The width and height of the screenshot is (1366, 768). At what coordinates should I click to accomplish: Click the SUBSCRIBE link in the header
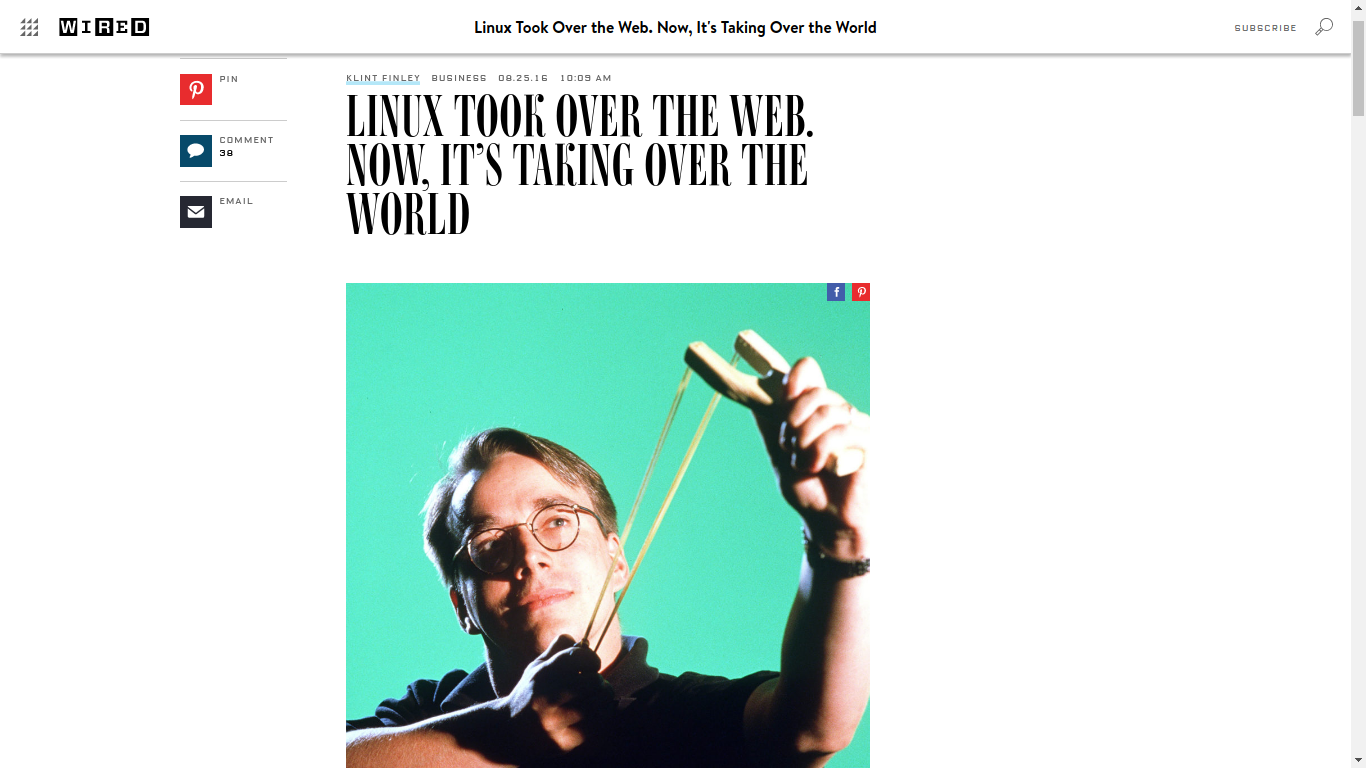(1265, 28)
